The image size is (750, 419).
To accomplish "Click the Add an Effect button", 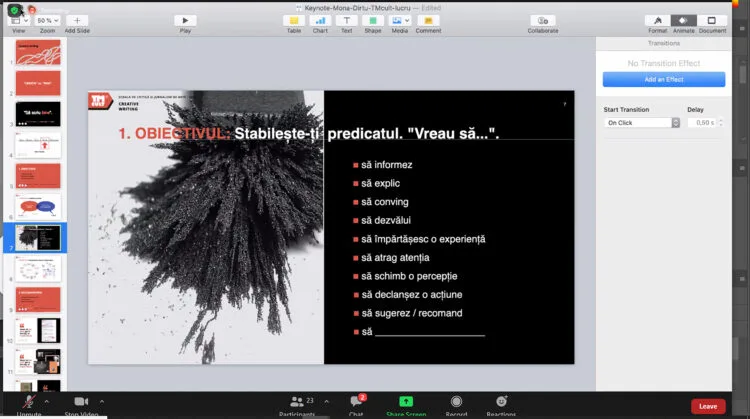I will point(664,79).
